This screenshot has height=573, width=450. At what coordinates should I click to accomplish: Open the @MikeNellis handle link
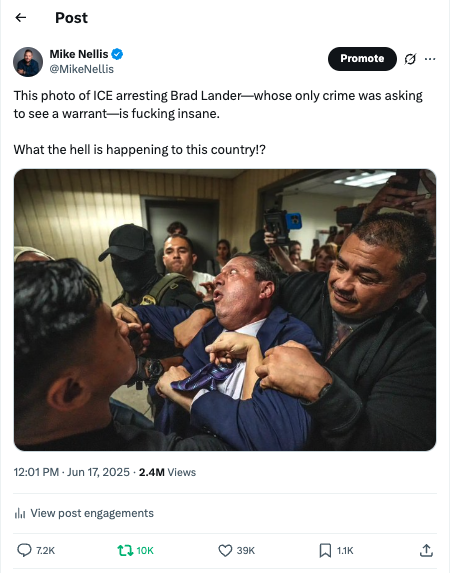82,69
